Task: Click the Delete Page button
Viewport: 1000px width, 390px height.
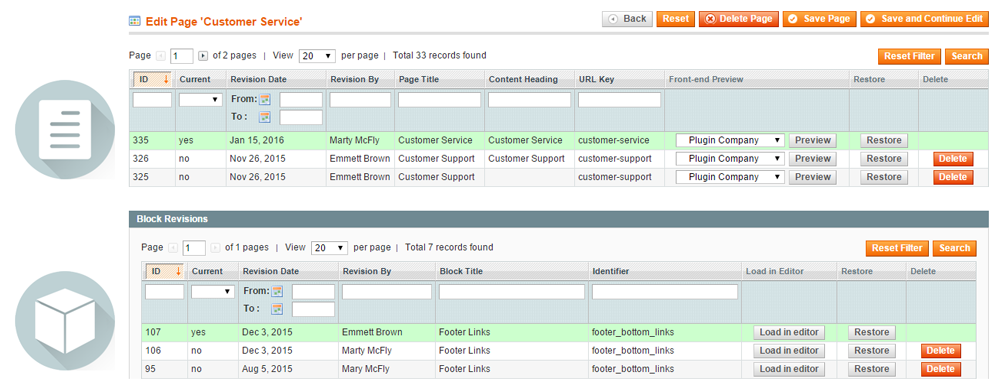Action: click(739, 19)
